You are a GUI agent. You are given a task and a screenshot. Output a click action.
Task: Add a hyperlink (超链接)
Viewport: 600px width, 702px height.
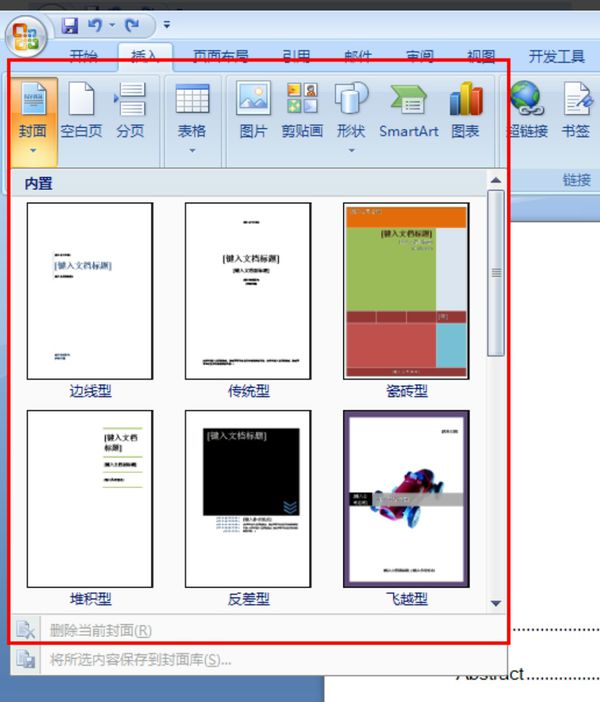(x=527, y=111)
